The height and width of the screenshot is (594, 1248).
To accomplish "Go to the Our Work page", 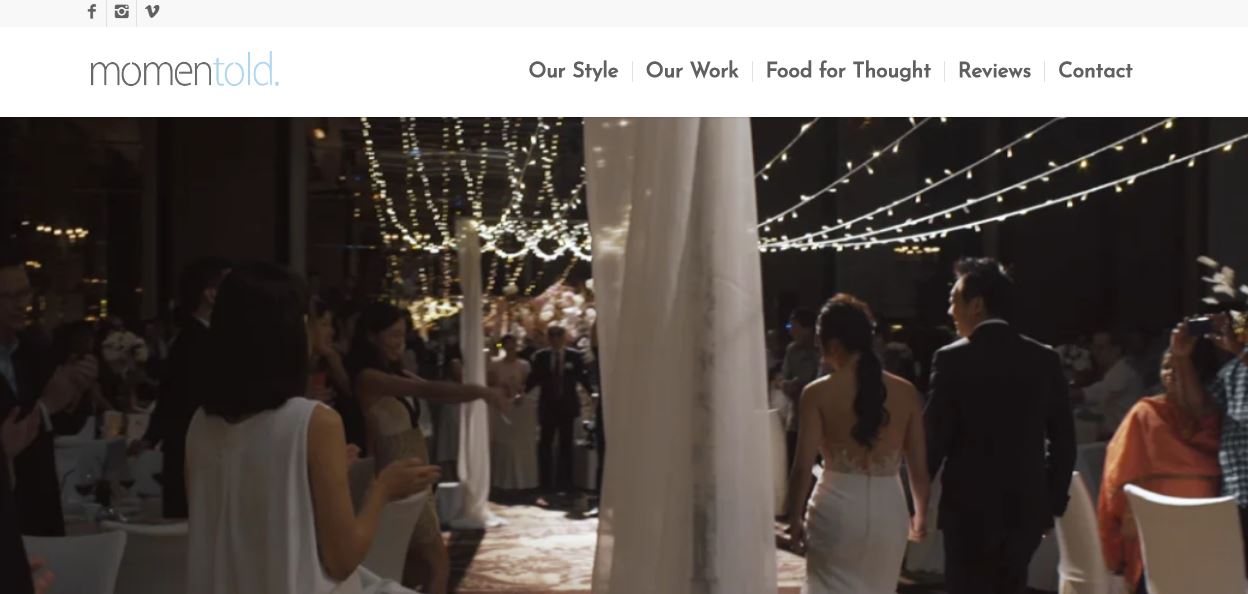I will pyautogui.click(x=692, y=71).
